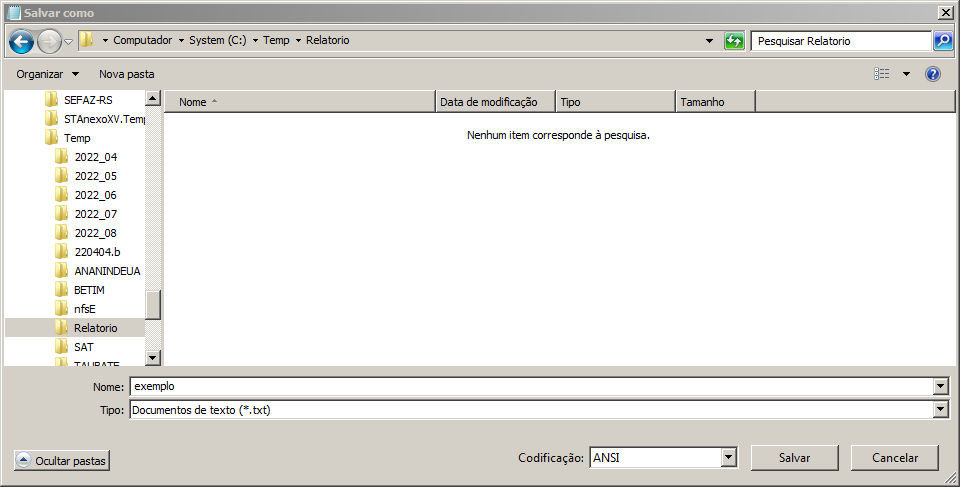Focus the Pesquisar Relatorio search box

841,41
